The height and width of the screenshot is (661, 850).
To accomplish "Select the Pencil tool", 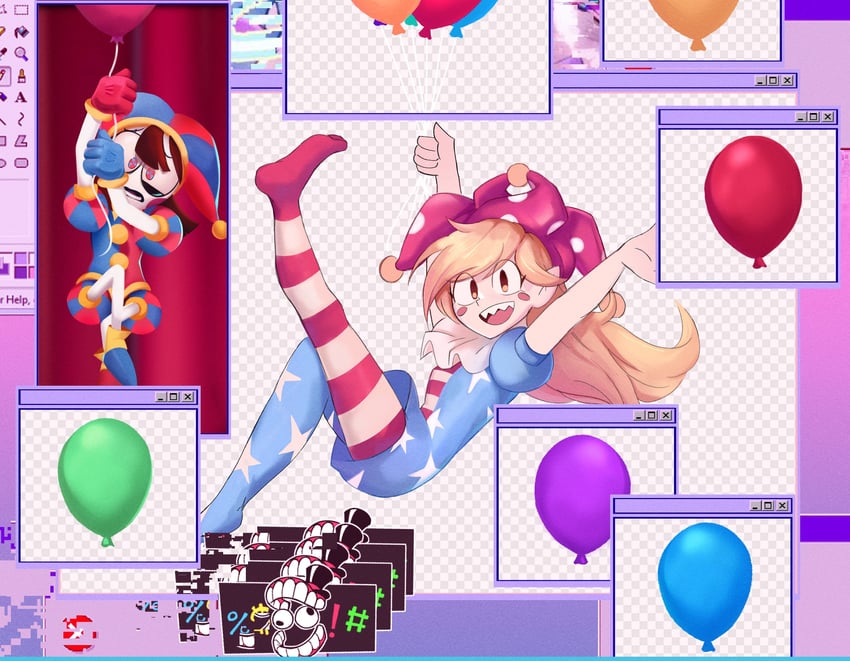I will tap(3, 75).
